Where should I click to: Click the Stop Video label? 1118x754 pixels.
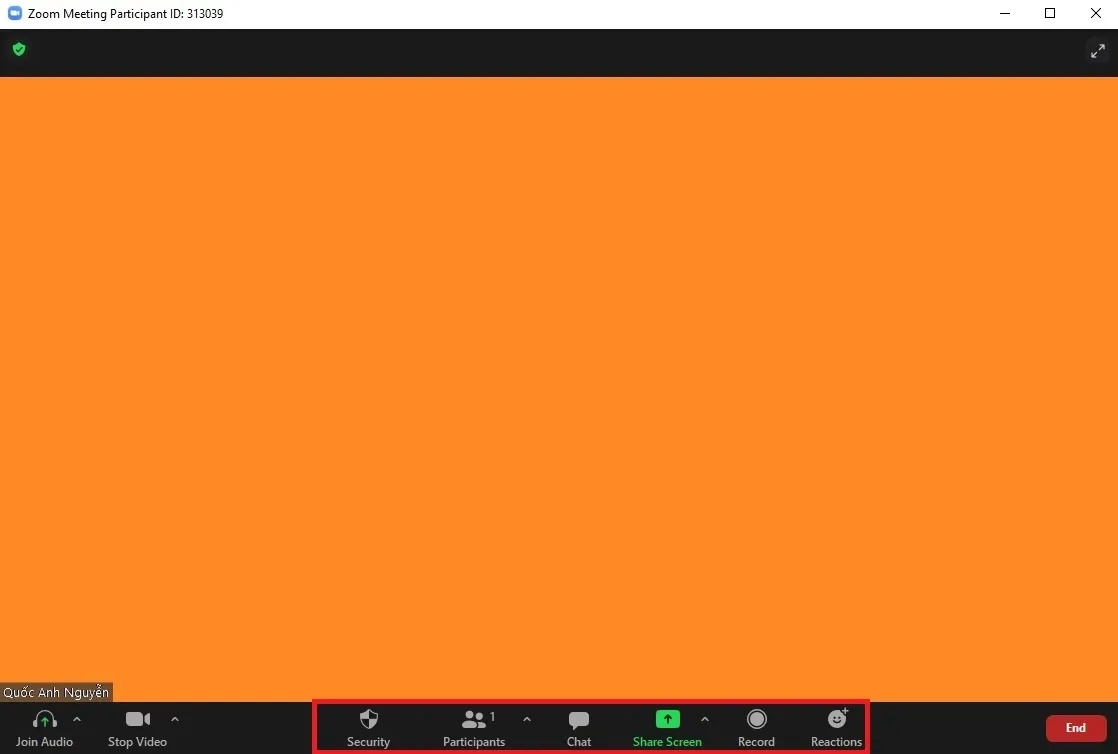tap(137, 742)
